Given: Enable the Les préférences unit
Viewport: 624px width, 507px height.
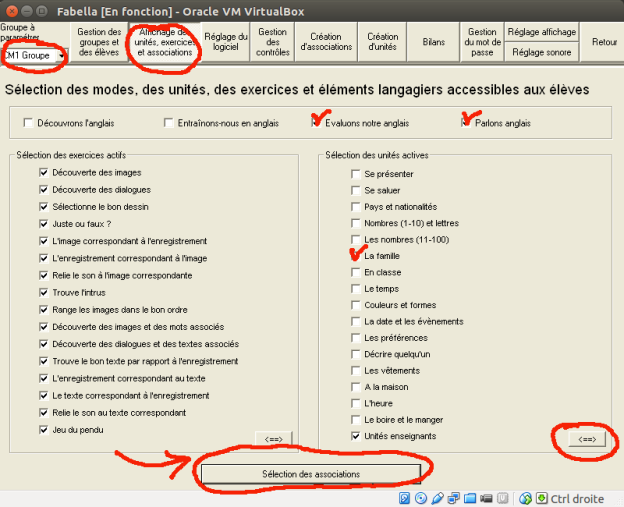Looking at the screenshot, I should (x=356, y=337).
